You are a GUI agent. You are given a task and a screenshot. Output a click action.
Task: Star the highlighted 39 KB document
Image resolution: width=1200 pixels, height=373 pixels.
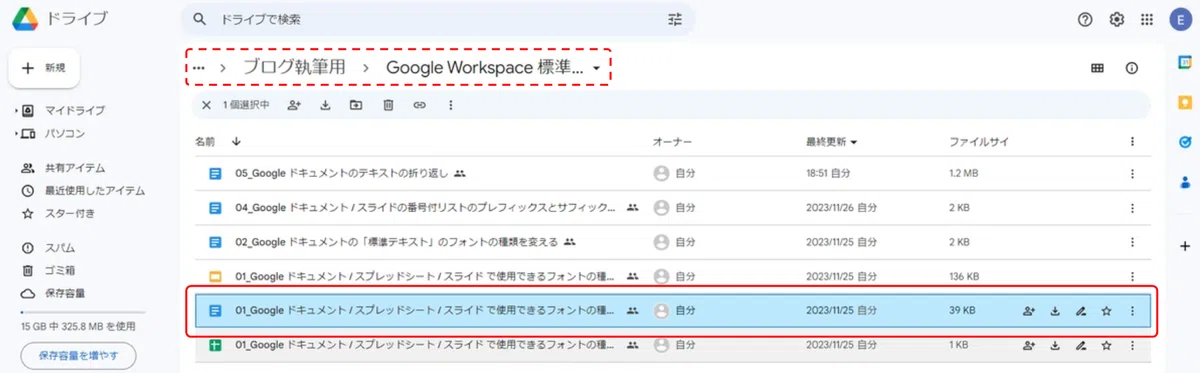coord(1106,311)
